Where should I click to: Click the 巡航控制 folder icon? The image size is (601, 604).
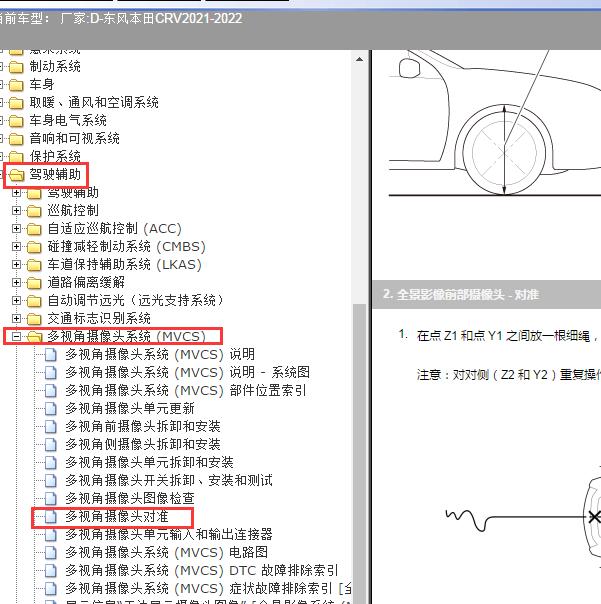coord(34,211)
